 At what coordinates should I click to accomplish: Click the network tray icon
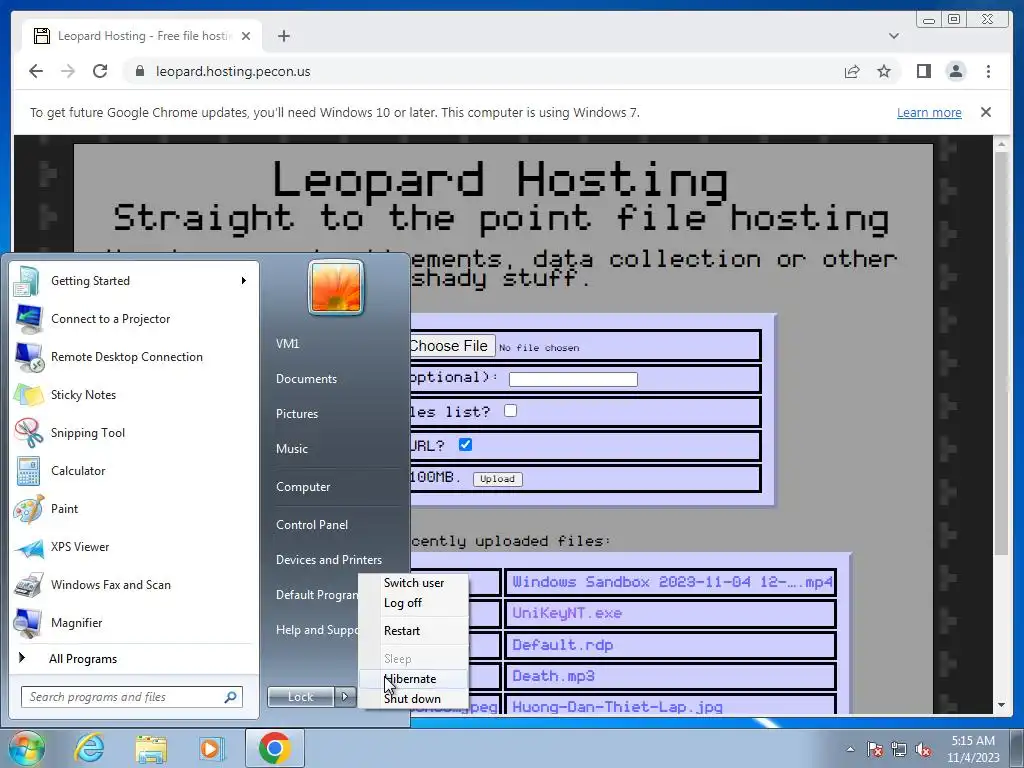(x=899, y=749)
